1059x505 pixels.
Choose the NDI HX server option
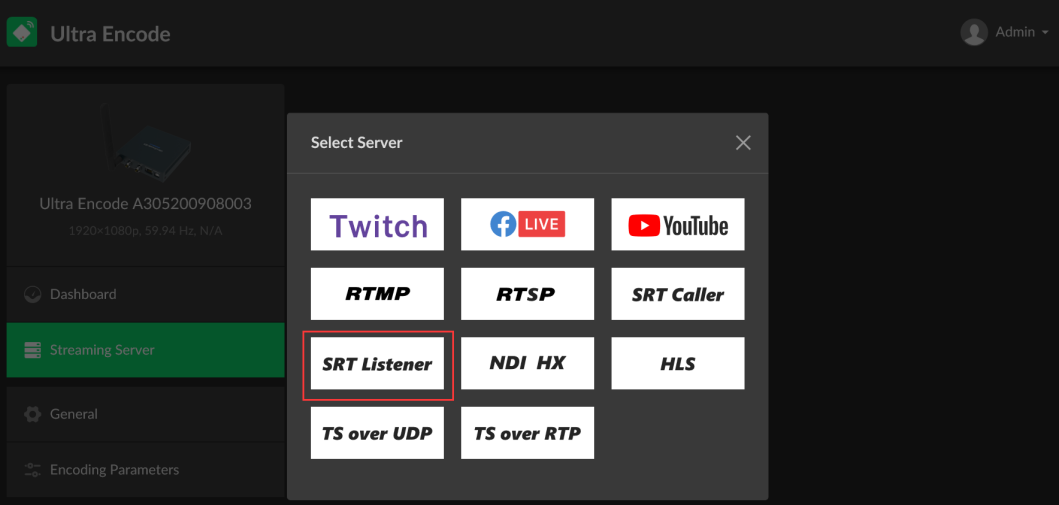pos(527,363)
